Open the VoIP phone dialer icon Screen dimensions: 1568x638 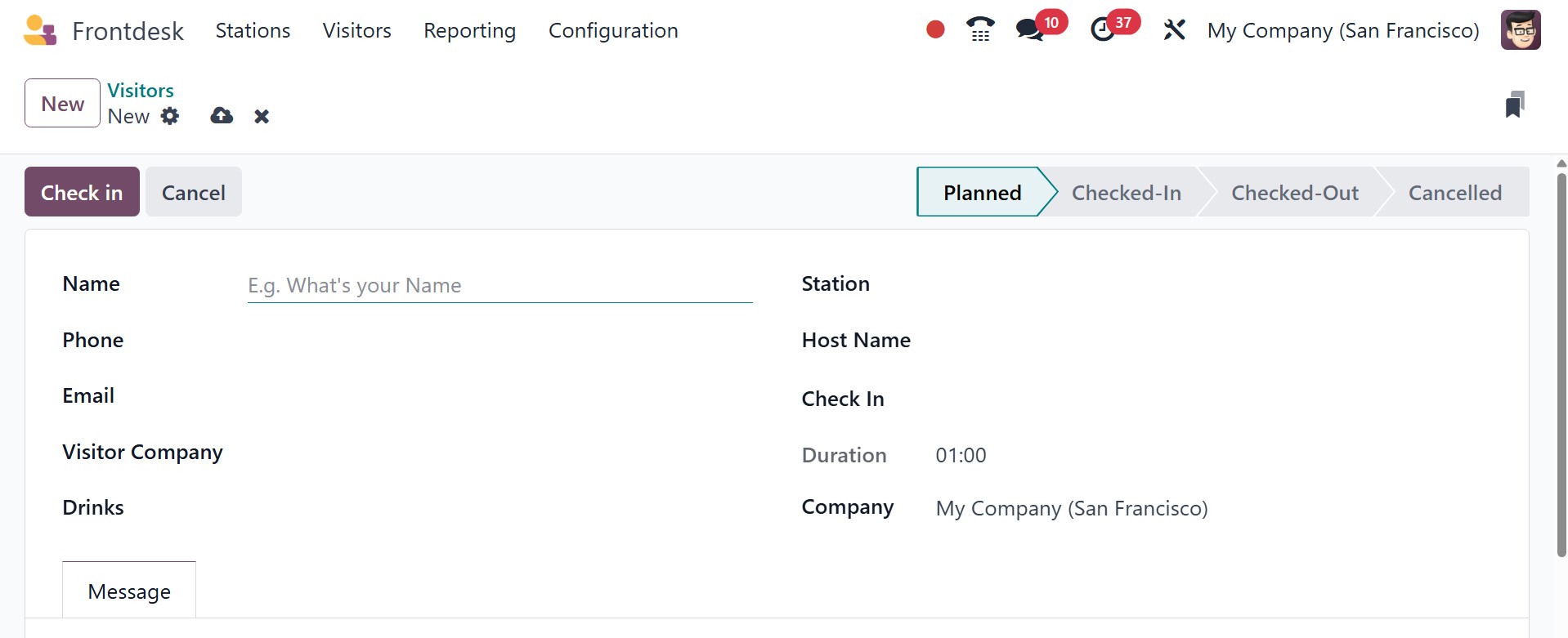pos(980,30)
